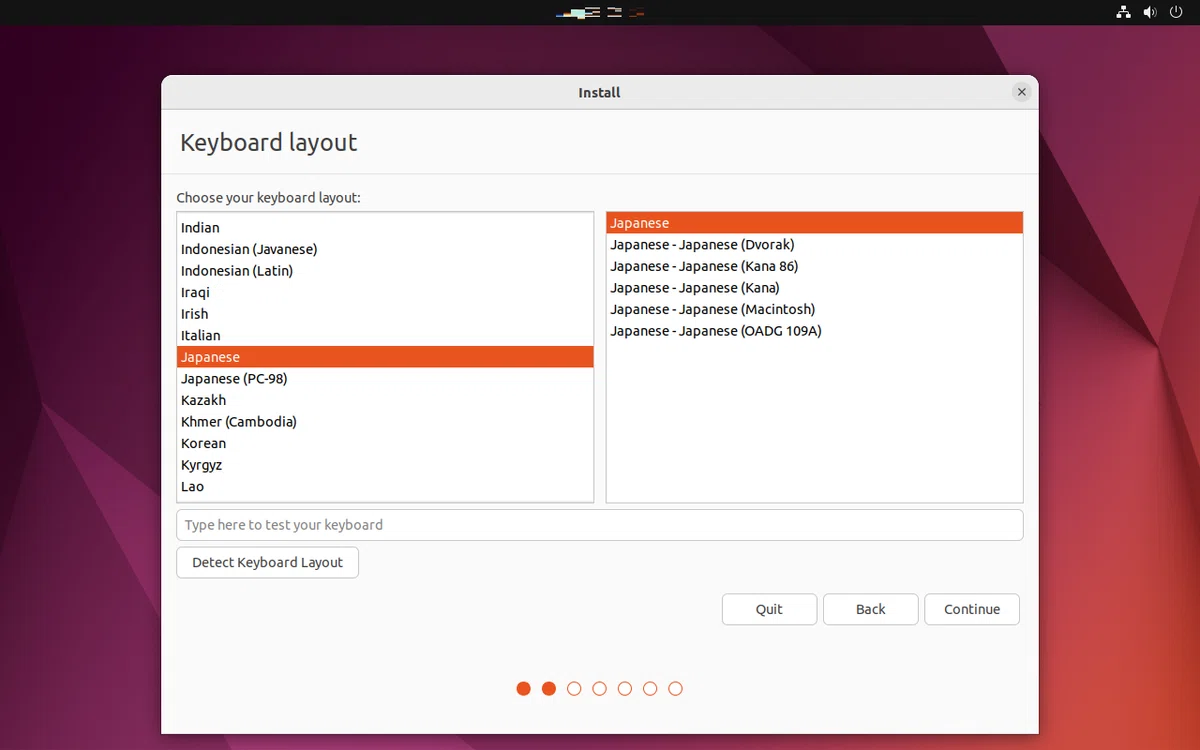Click the Continue button
The height and width of the screenshot is (750, 1200).
(x=972, y=609)
